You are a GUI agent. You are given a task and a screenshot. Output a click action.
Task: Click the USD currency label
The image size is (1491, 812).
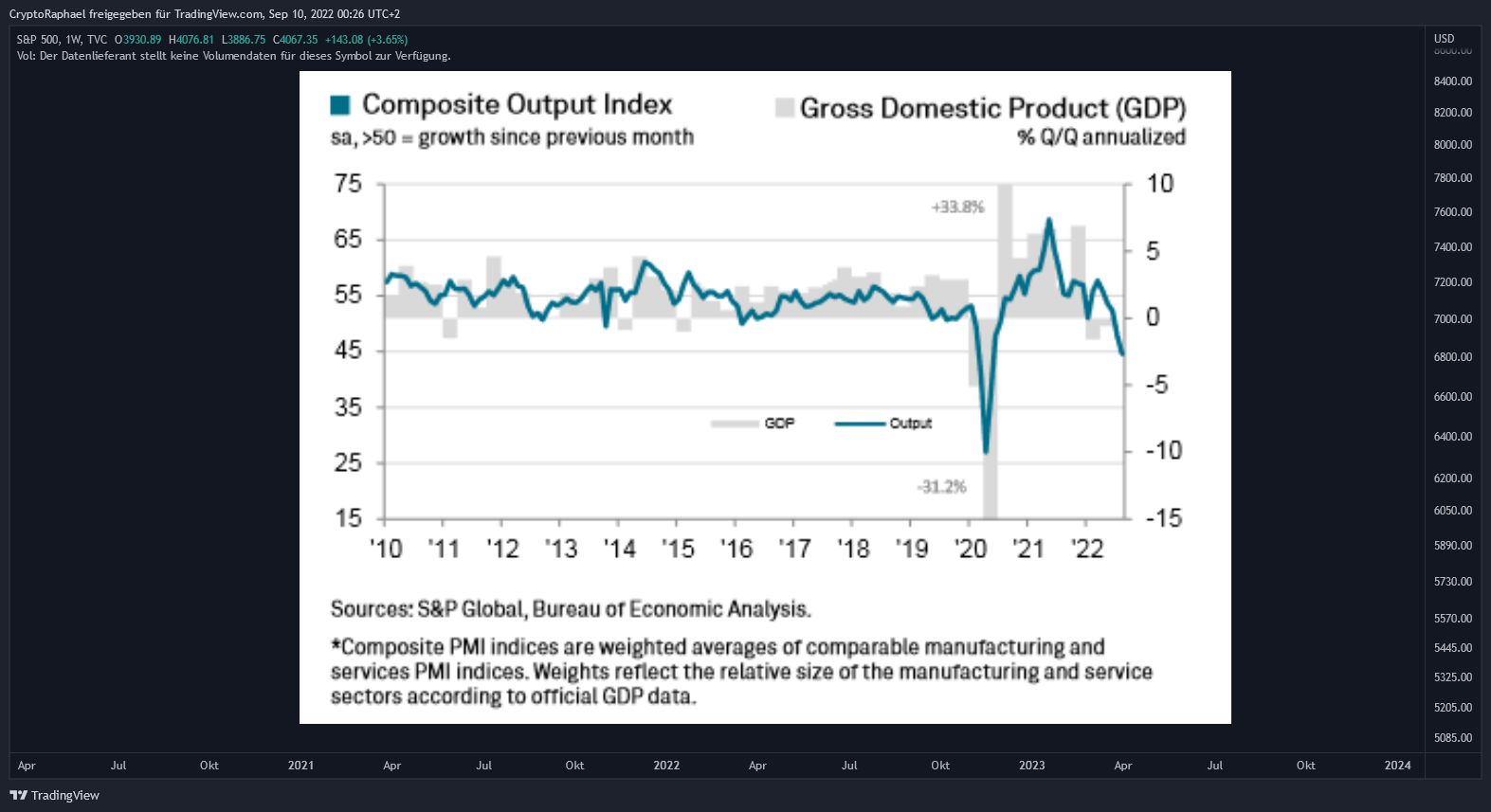[1444, 39]
